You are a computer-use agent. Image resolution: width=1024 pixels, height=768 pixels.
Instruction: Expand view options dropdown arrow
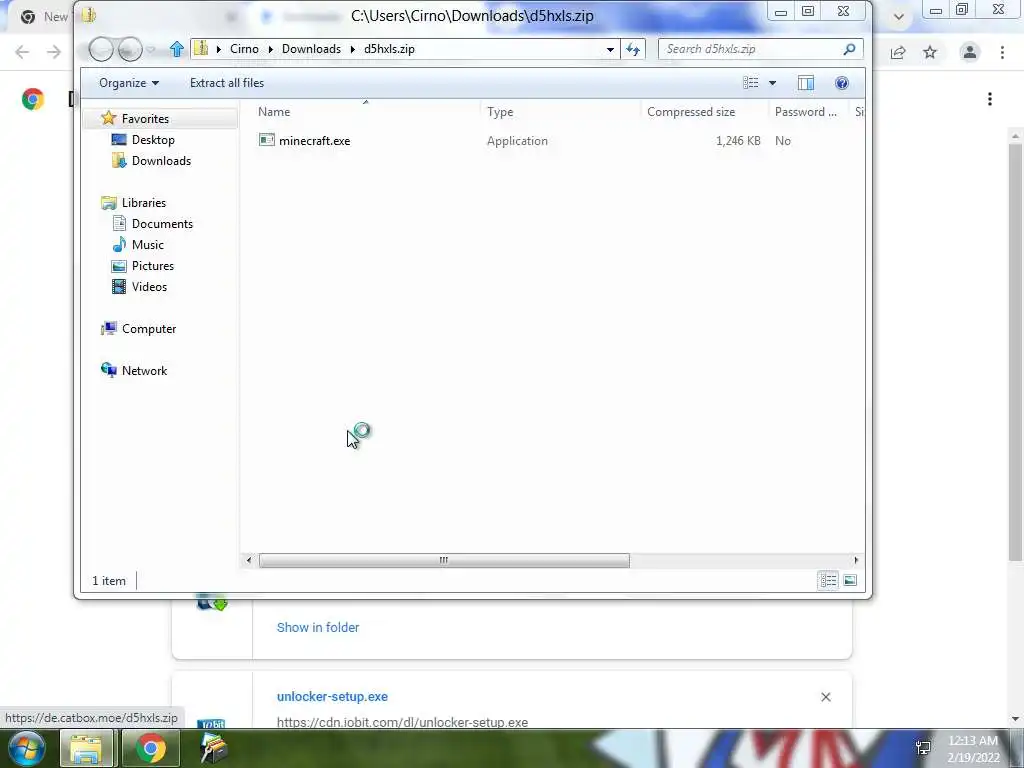tap(773, 83)
